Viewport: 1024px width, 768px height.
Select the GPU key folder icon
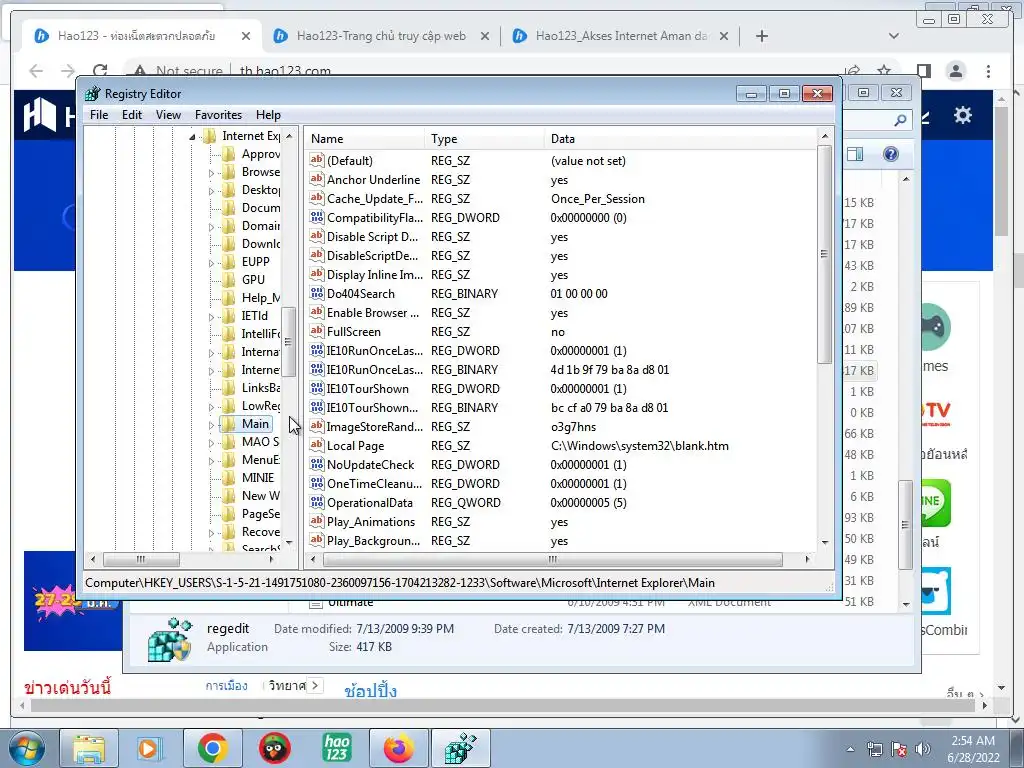tap(228, 280)
